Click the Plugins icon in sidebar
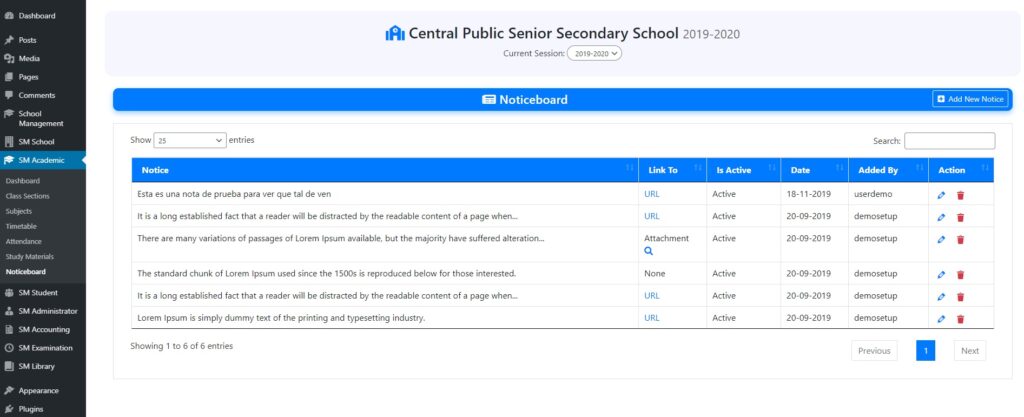The width and height of the screenshot is (1024, 417). pos(9,408)
